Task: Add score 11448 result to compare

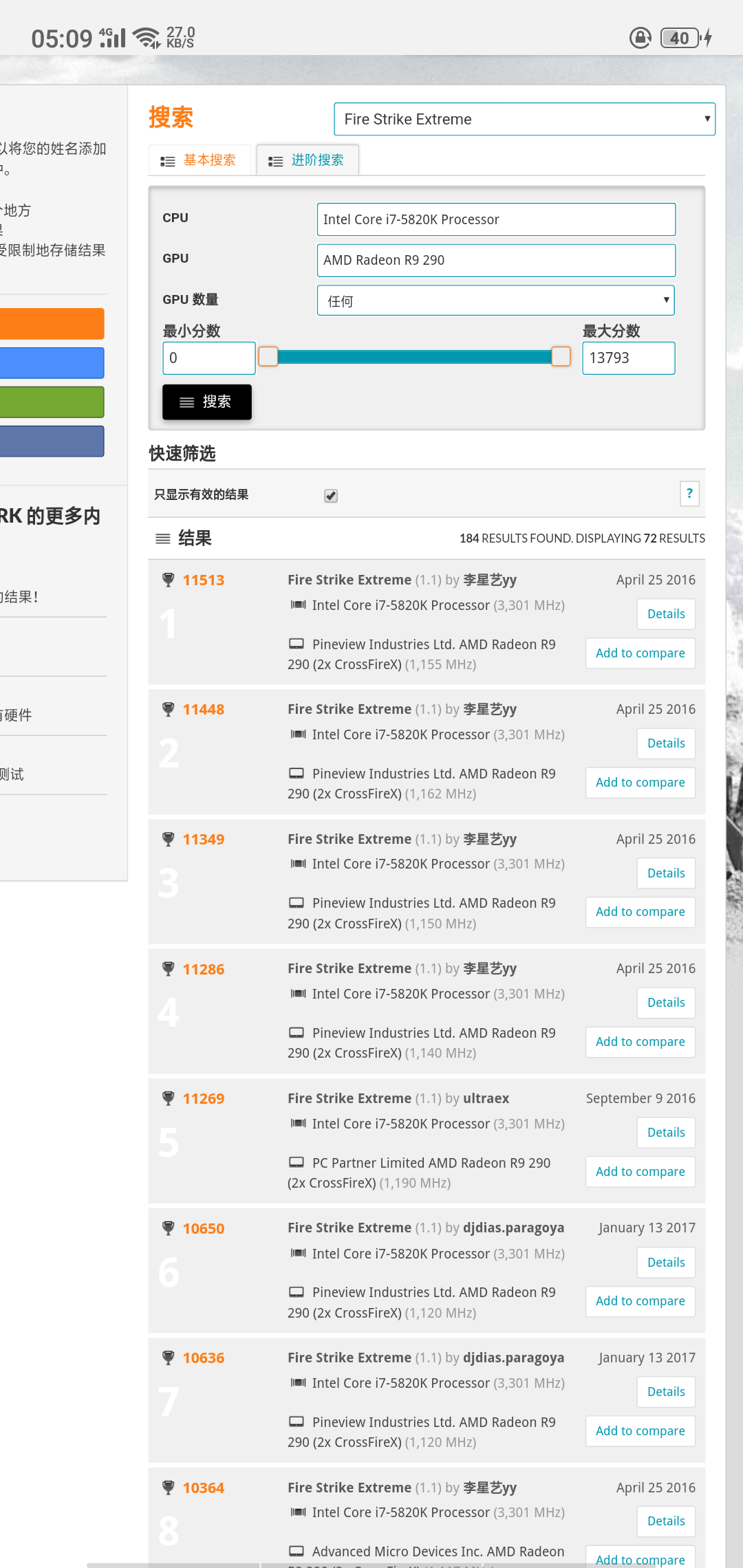Action: [640, 783]
